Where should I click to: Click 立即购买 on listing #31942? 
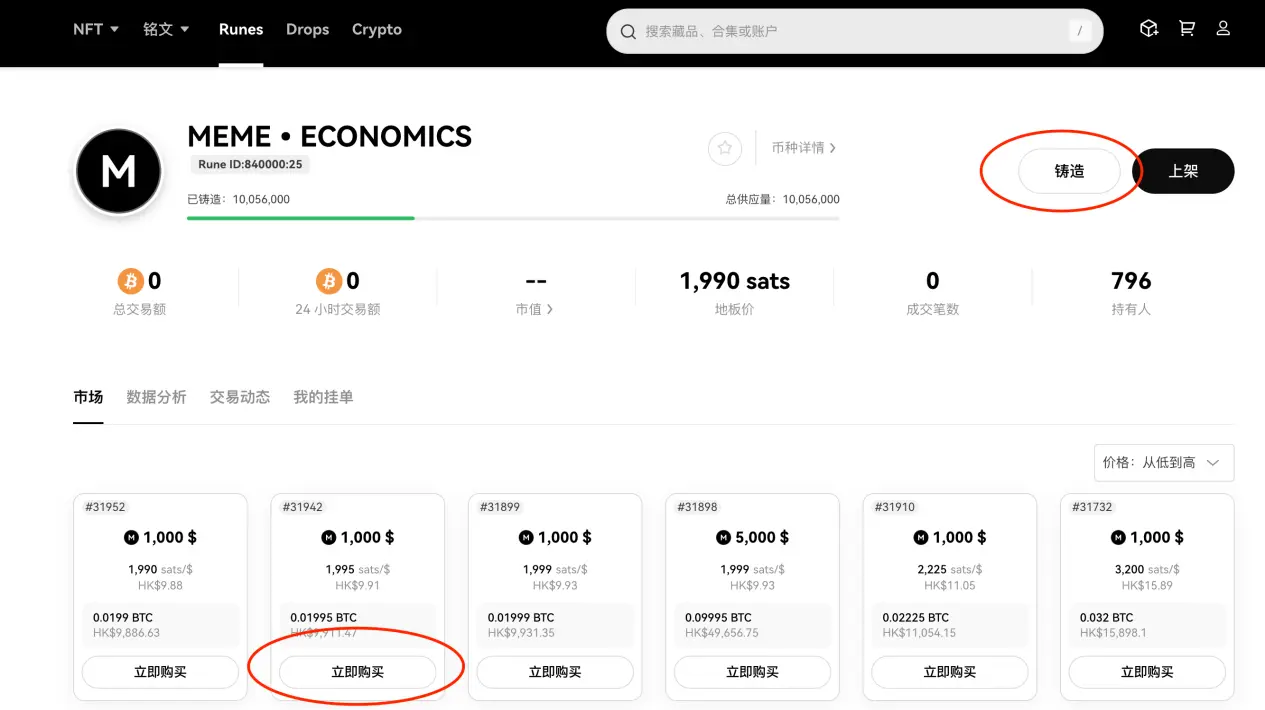(357, 672)
